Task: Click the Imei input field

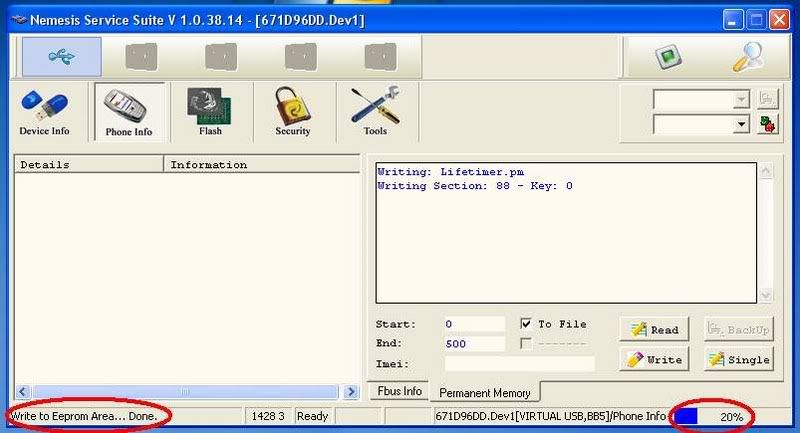Action: 519,364
